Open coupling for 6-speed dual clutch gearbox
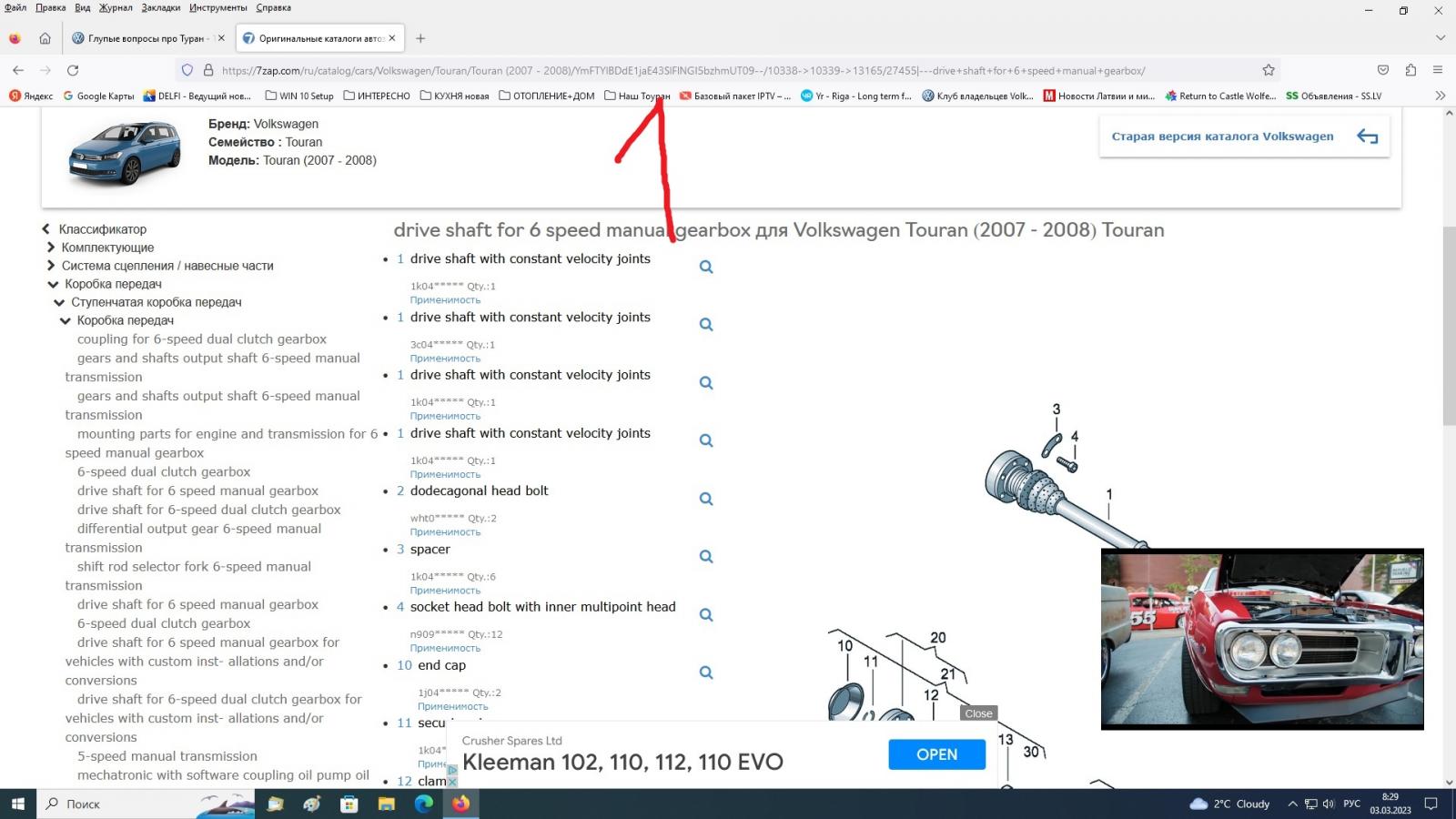Viewport: 1456px width, 819px height. (202, 339)
